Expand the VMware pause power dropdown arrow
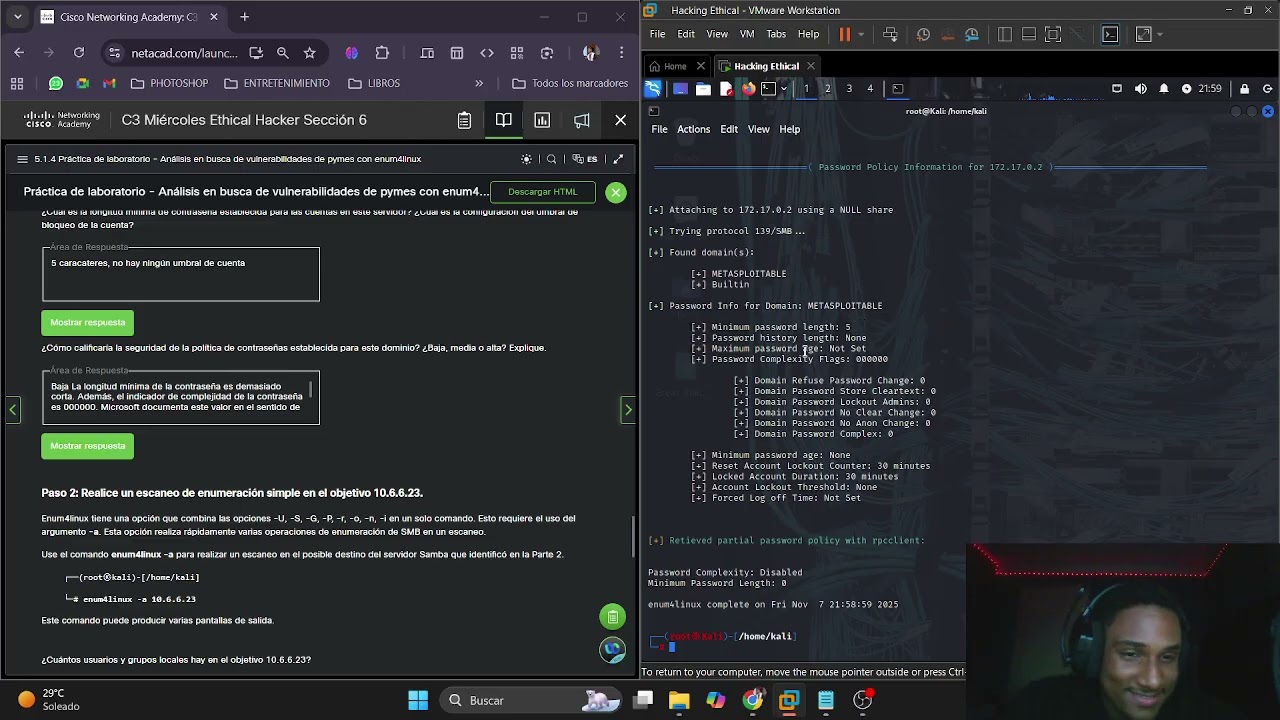This screenshot has width=1280, height=720. (x=861, y=34)
